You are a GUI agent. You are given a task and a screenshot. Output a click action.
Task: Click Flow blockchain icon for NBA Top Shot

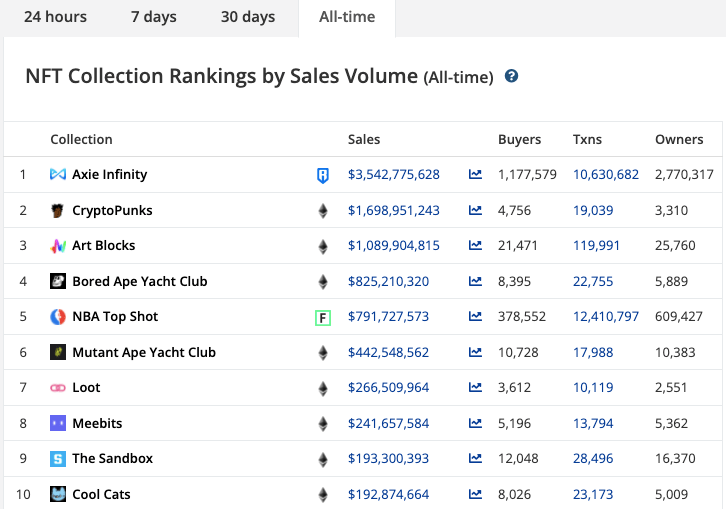323,318
